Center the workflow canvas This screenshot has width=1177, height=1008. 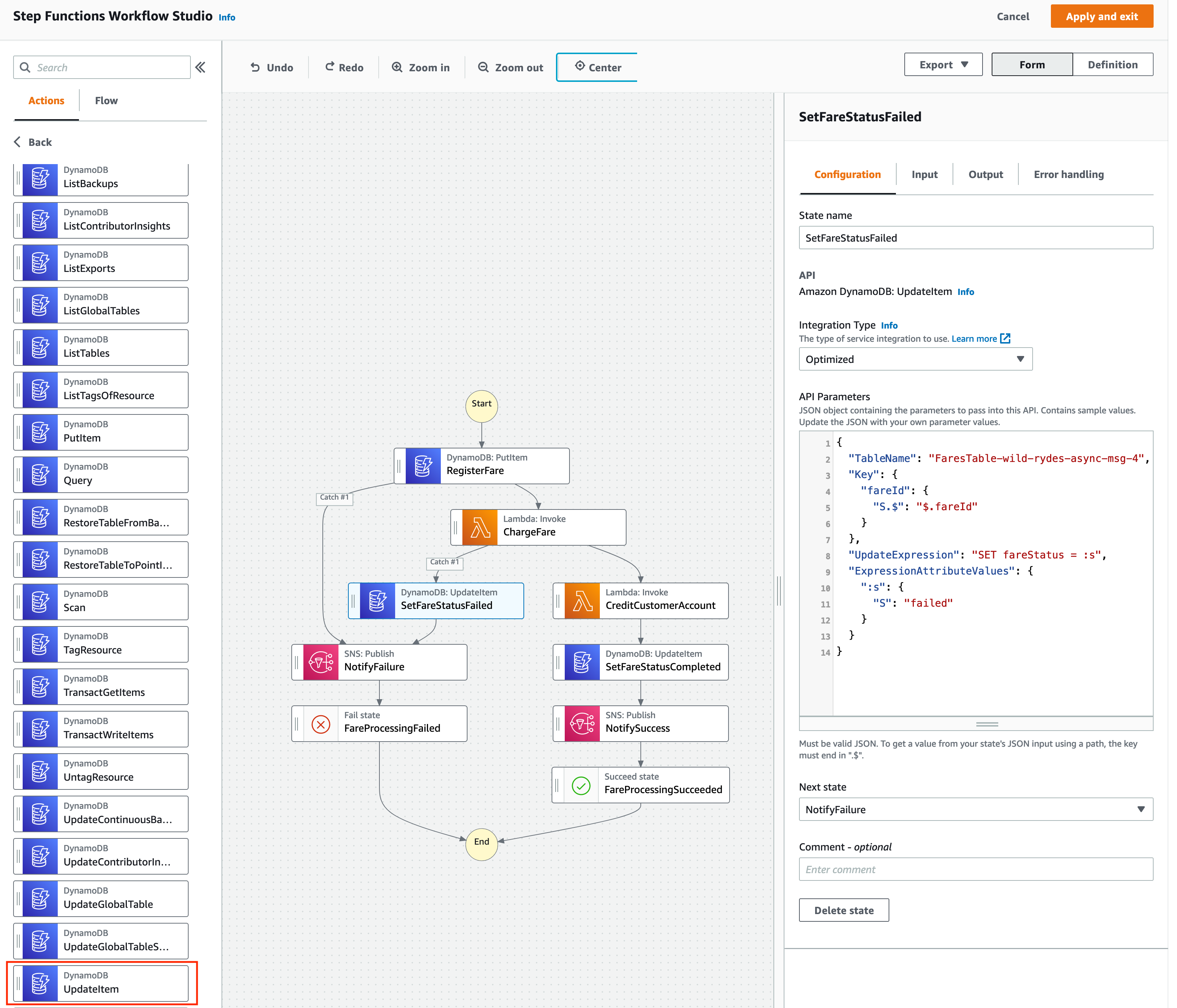click(598, 68)
